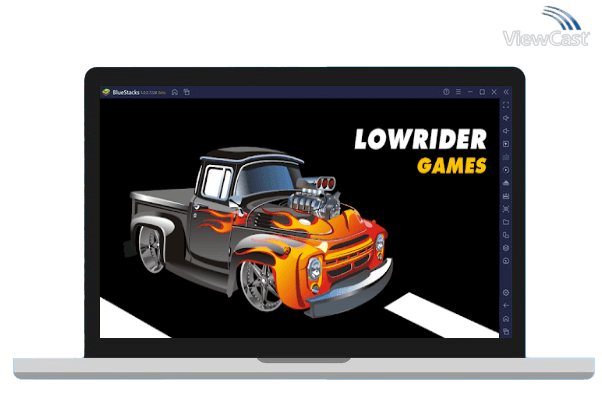Click the hexagon package icon in the sidebar
This screenshot has width=602, height=414.
[x=506, y=248]
